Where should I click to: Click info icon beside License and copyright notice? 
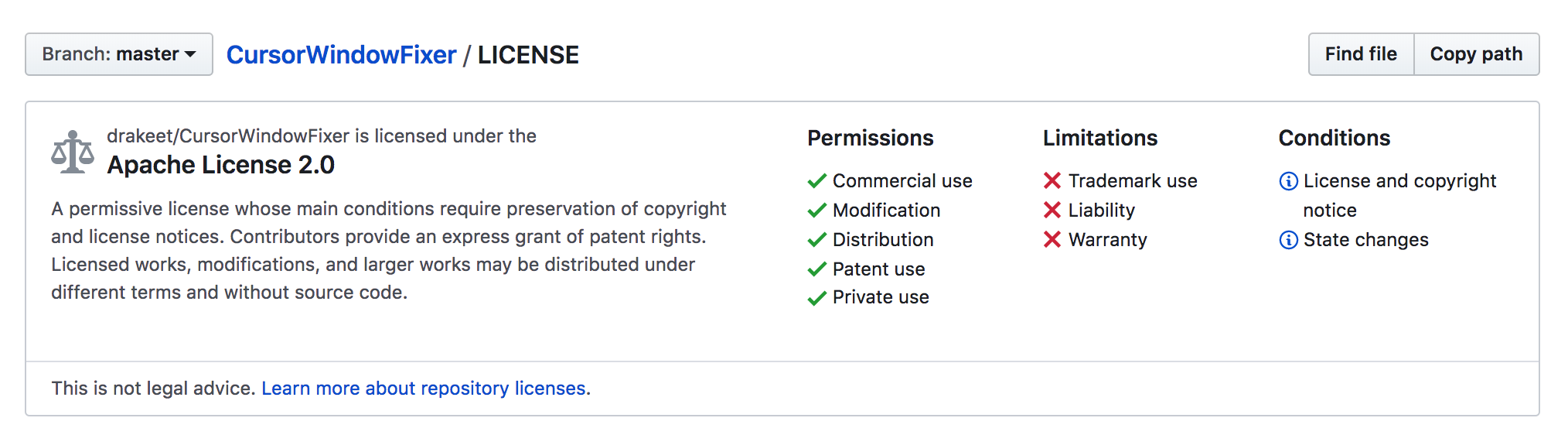(1289, 181)
